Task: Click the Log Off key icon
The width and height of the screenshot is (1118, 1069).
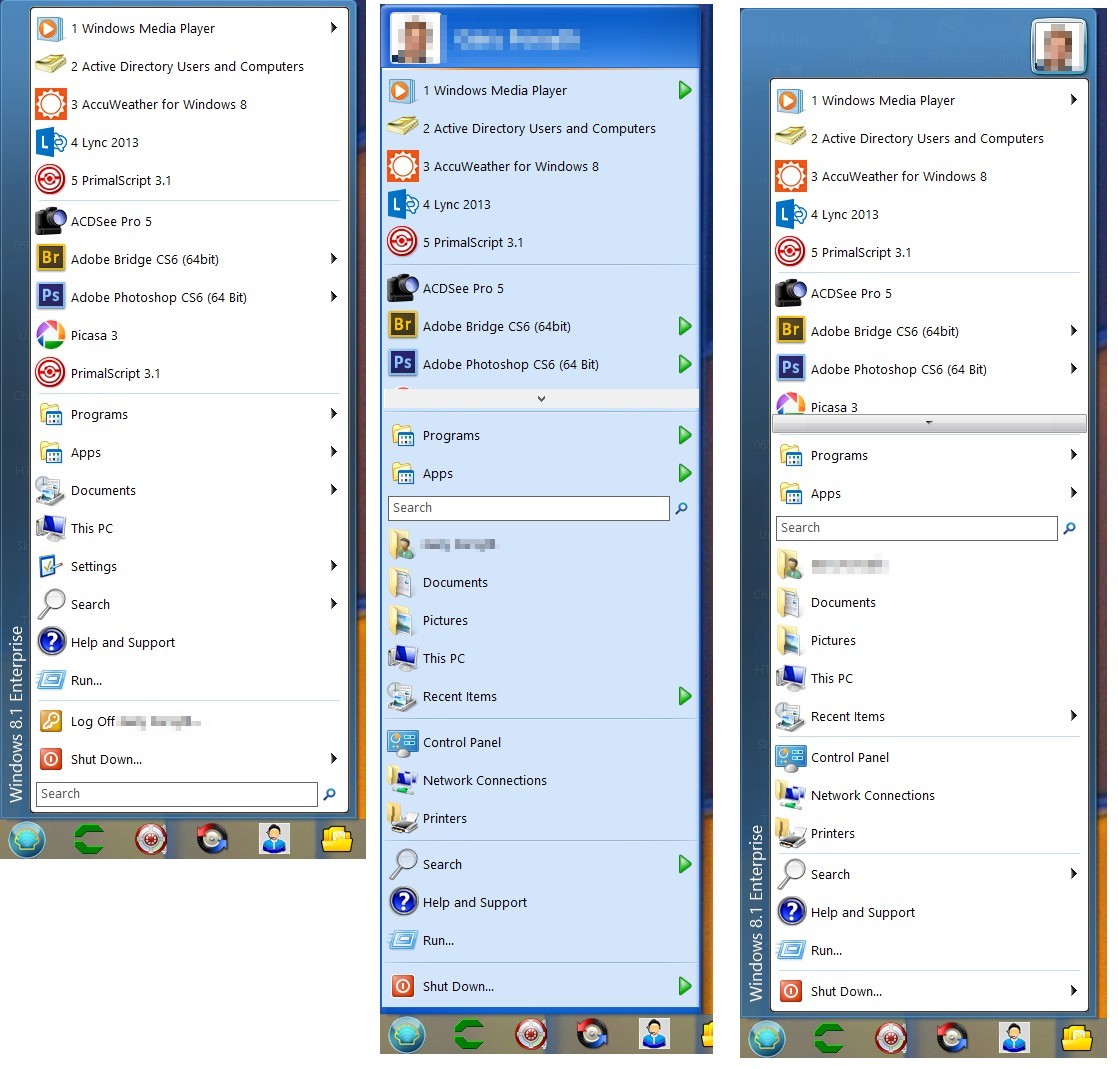Action: [x=50, y=722]
